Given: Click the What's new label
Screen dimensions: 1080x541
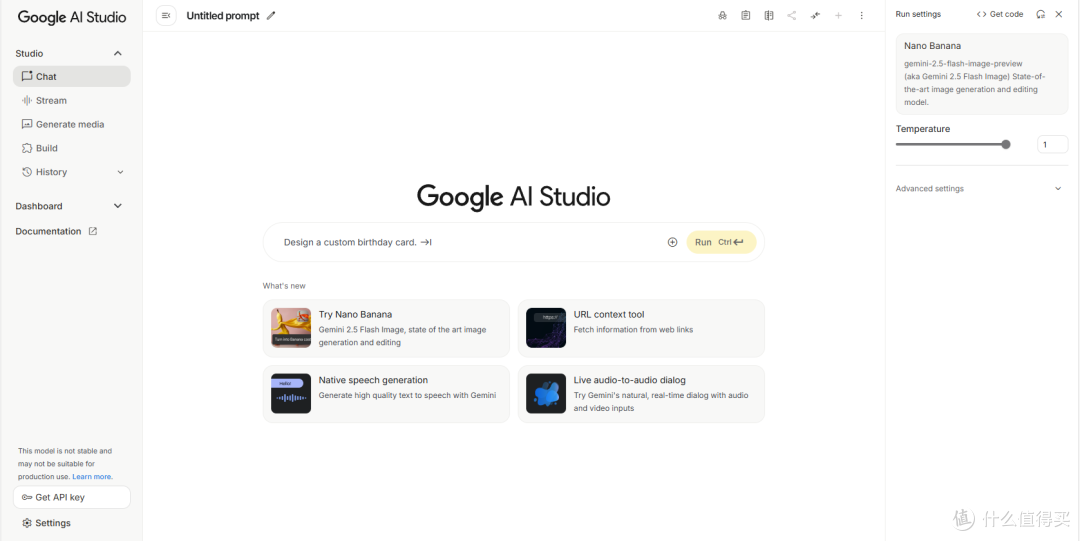Looking at the screenshot, I should click(284, 285).
